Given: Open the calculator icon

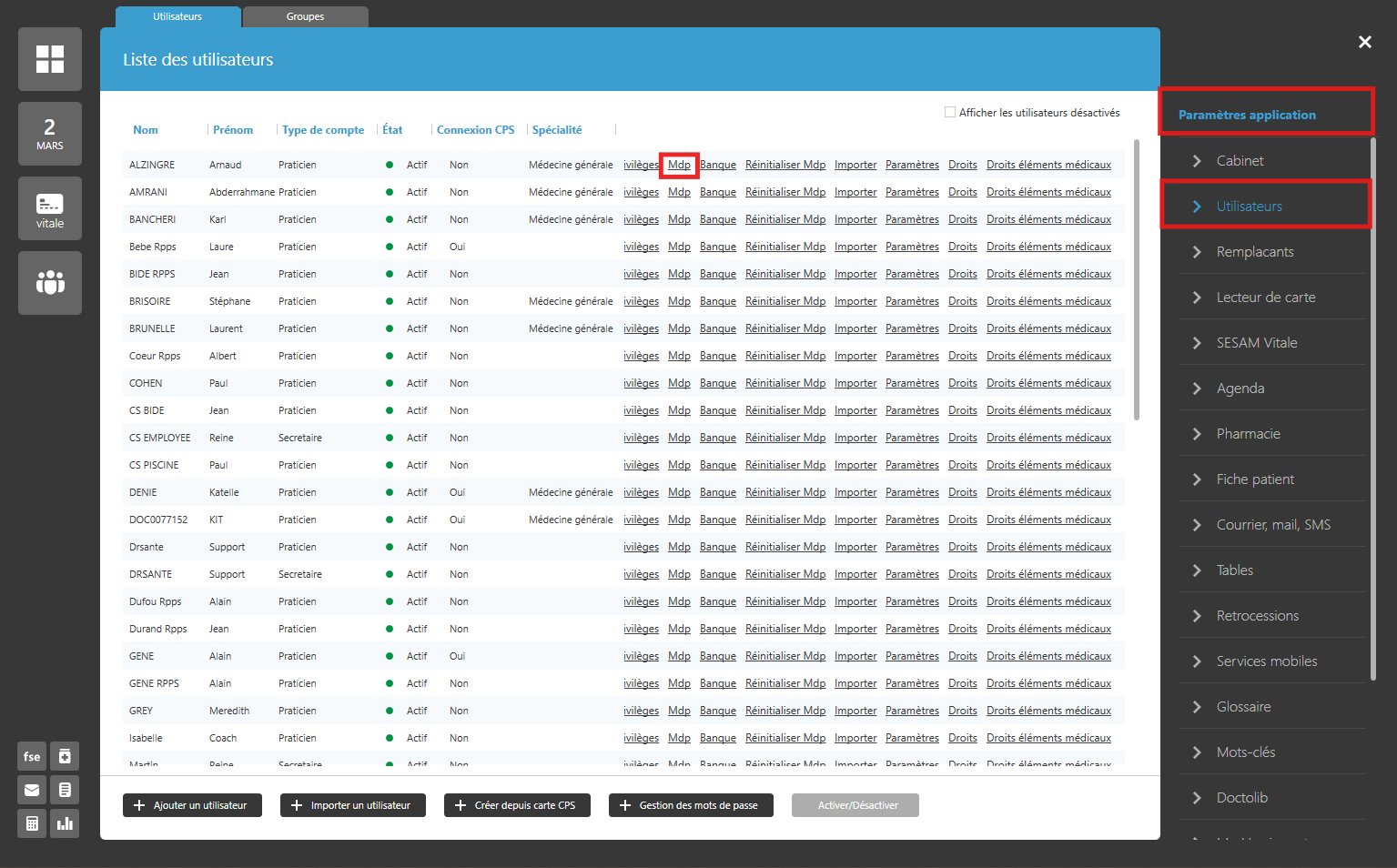Looking at the screenshot, I should click(32, 823).
